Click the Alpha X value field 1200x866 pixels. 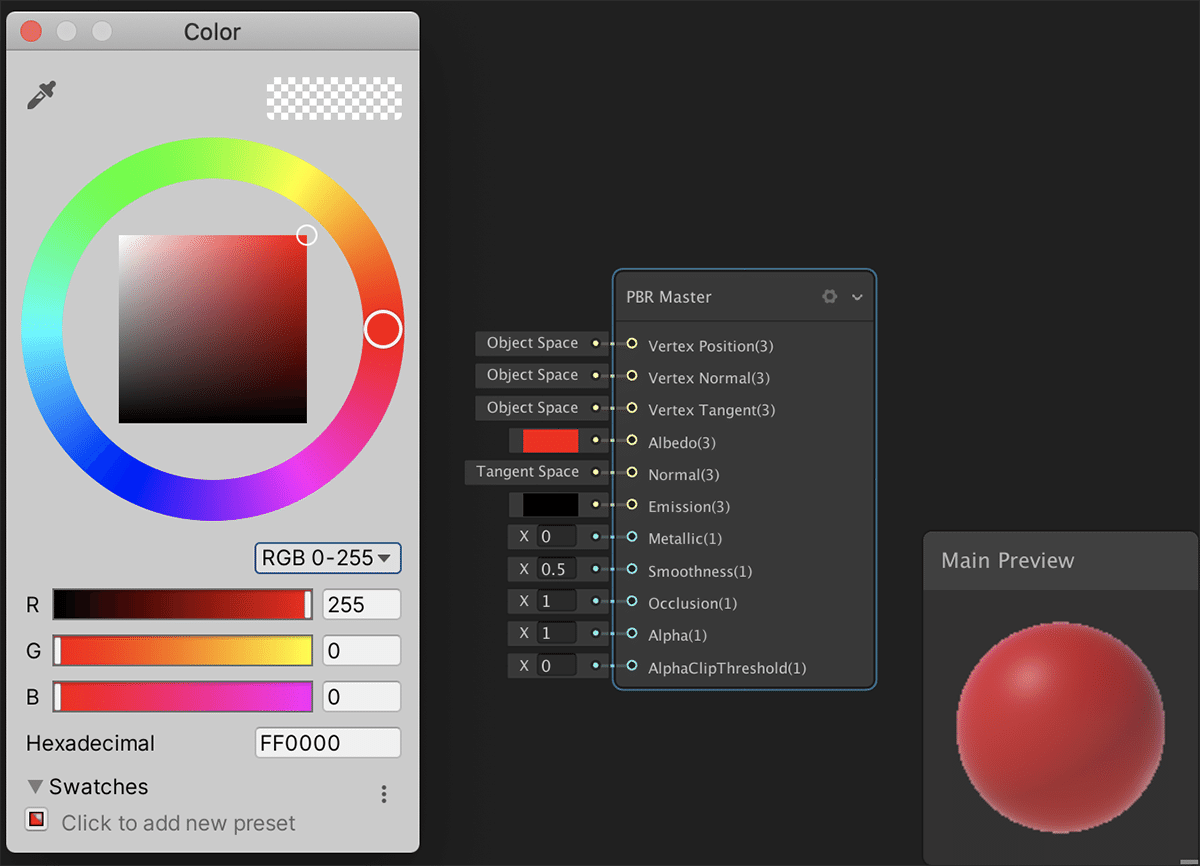tap(556, 634)
